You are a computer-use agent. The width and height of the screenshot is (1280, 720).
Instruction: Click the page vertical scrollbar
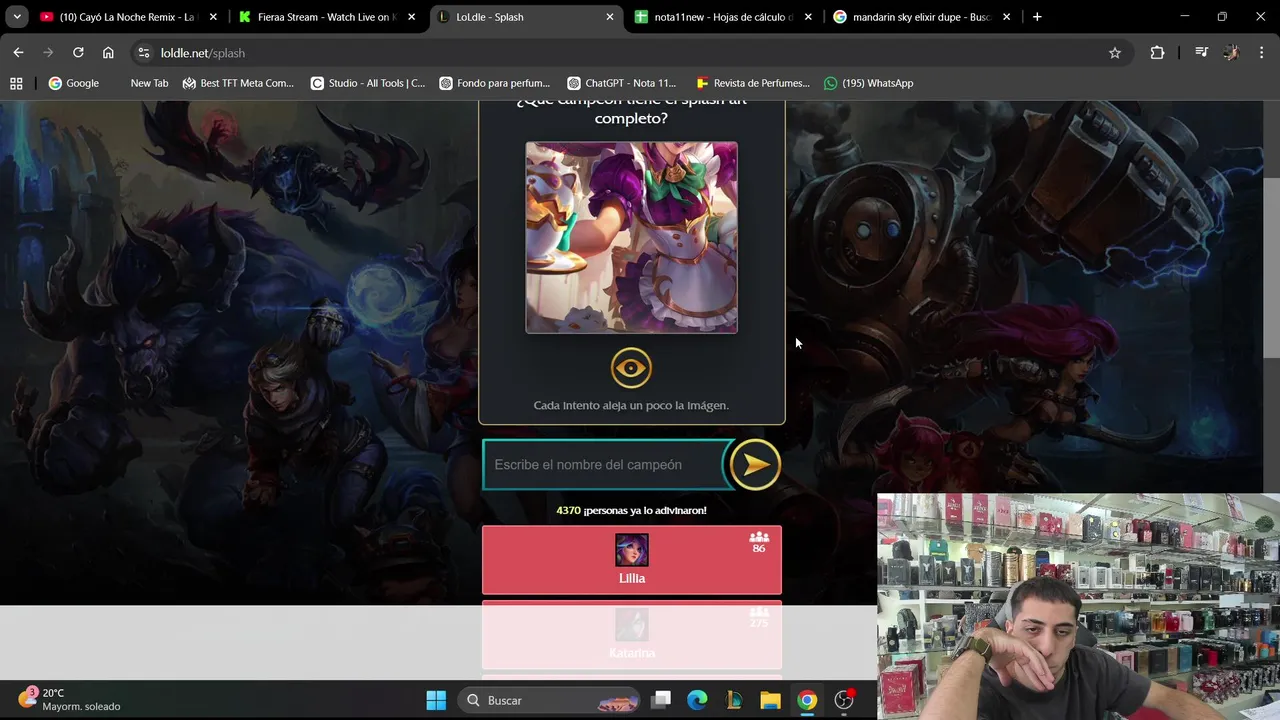(x=1271, y=268)
